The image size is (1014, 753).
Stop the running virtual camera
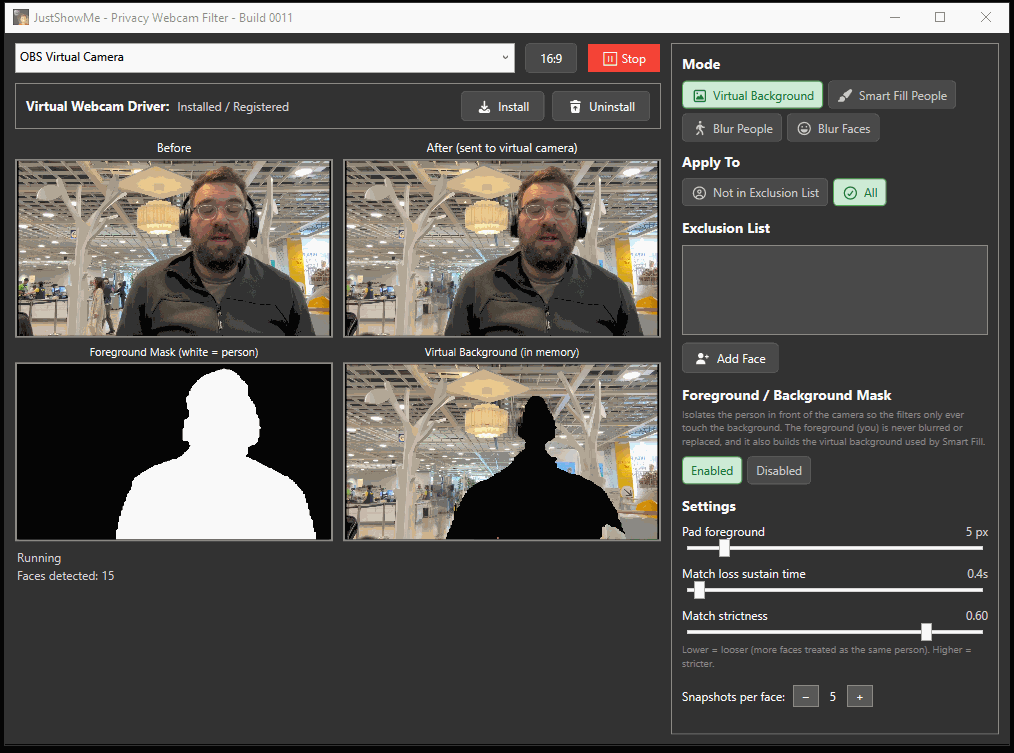pyautogui.click(x=624, y=58)
